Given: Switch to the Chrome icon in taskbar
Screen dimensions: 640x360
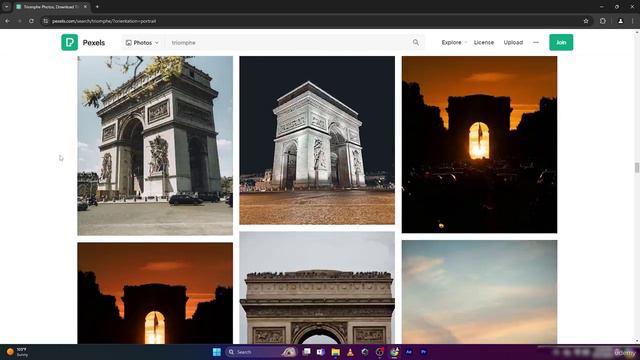Looking at the screenshot, I should (394, 352).
